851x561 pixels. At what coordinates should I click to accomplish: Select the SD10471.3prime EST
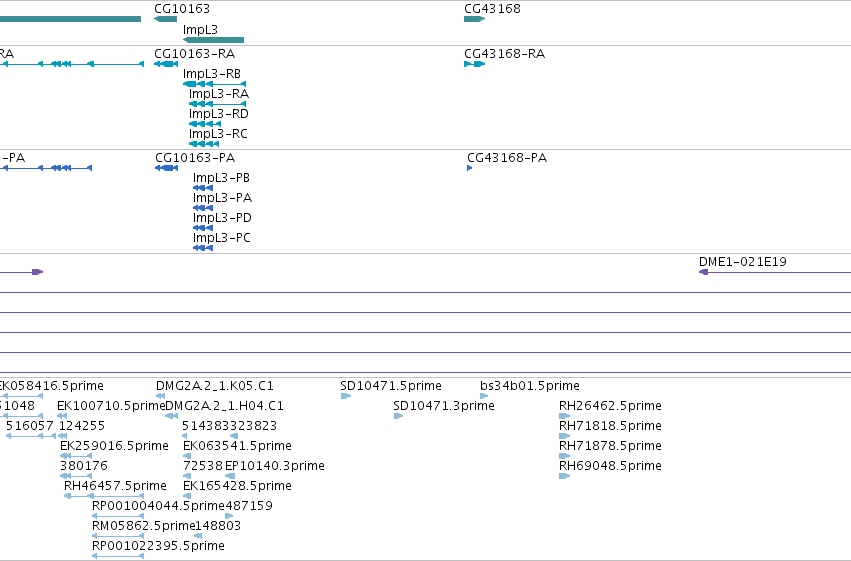398,417
